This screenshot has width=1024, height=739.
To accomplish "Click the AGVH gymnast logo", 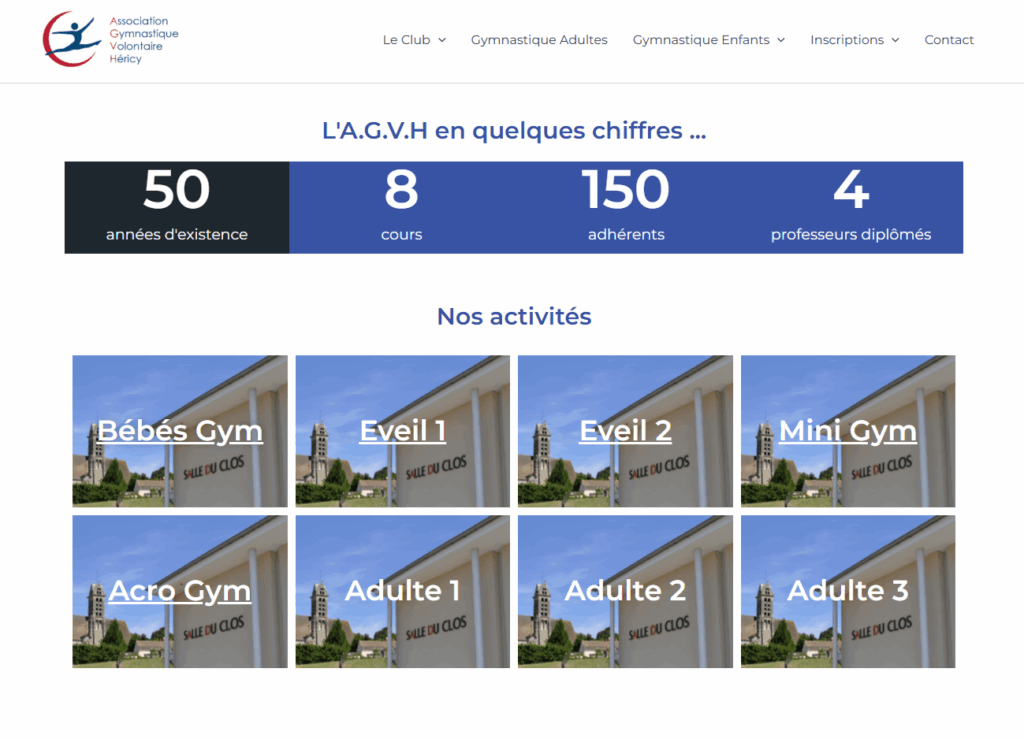I will click(x=72, y=39).
